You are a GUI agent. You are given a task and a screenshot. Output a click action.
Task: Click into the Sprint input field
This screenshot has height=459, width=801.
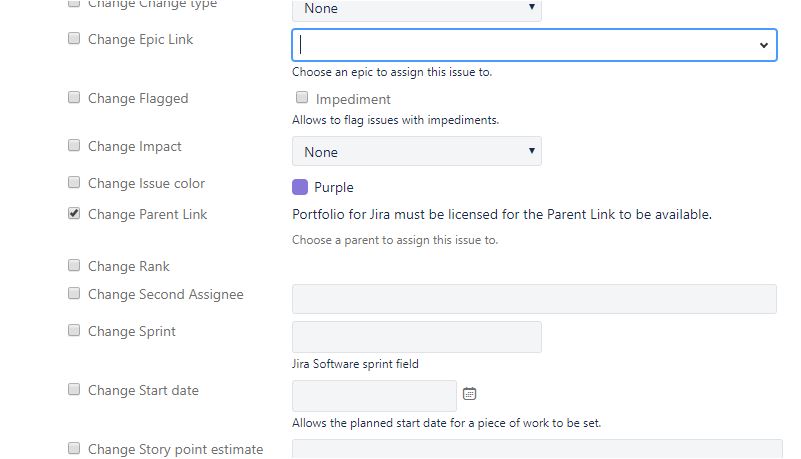[x=417, y=337]
